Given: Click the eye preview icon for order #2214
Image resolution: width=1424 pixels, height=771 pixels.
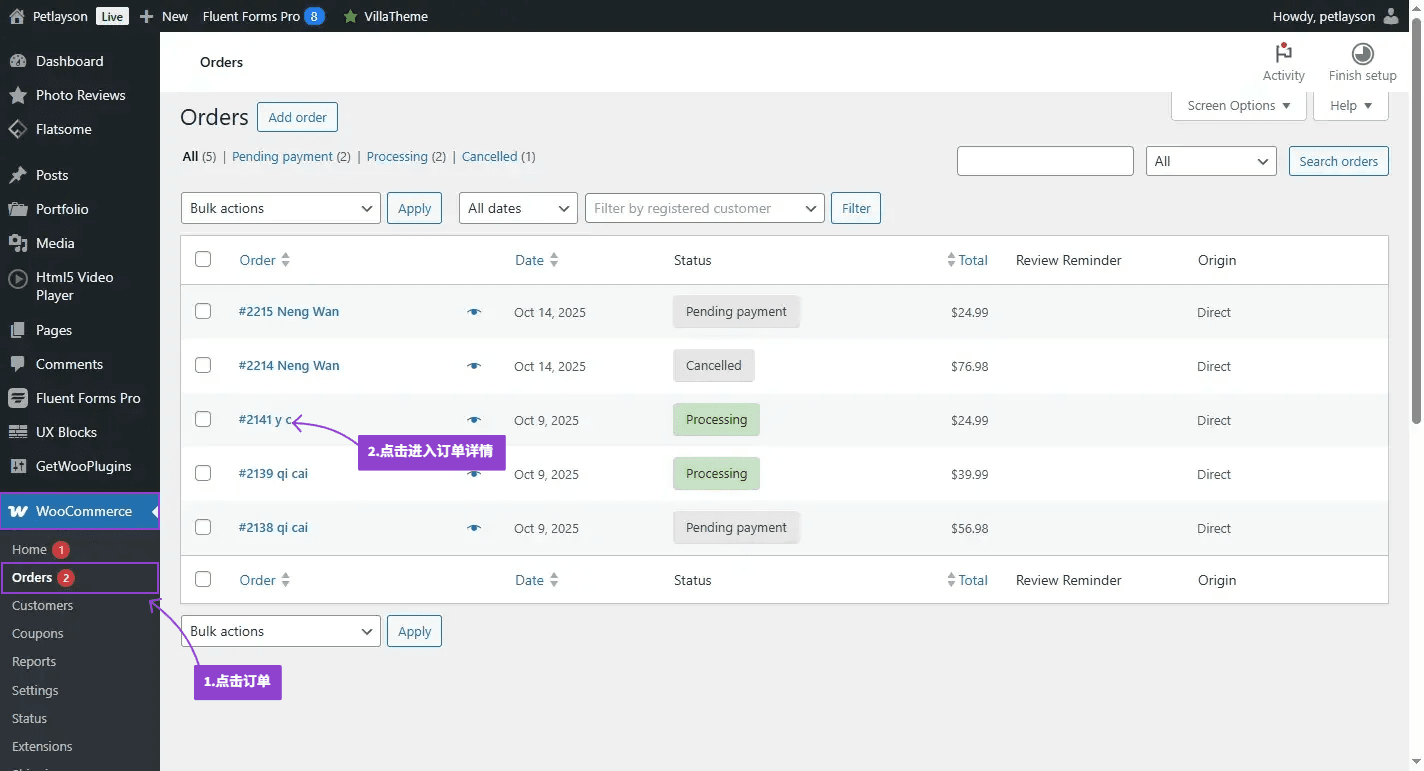Looking at the screenshot, I should click(474, 366).
